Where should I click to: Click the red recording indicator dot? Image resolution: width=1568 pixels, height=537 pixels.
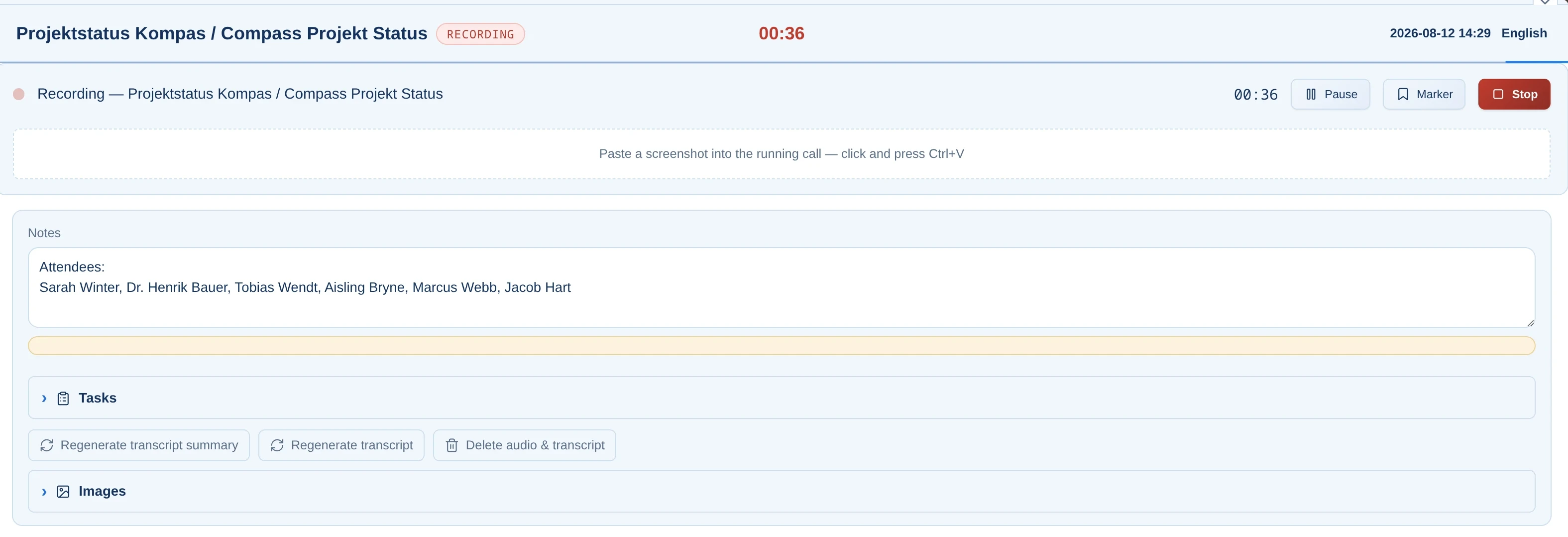click(19, 94)
